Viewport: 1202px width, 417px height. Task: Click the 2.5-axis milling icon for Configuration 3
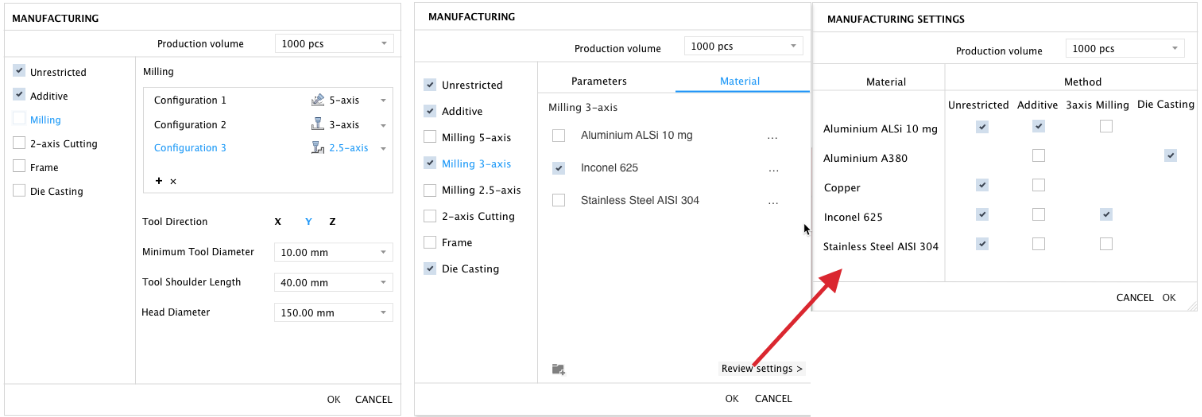(318, 148)
